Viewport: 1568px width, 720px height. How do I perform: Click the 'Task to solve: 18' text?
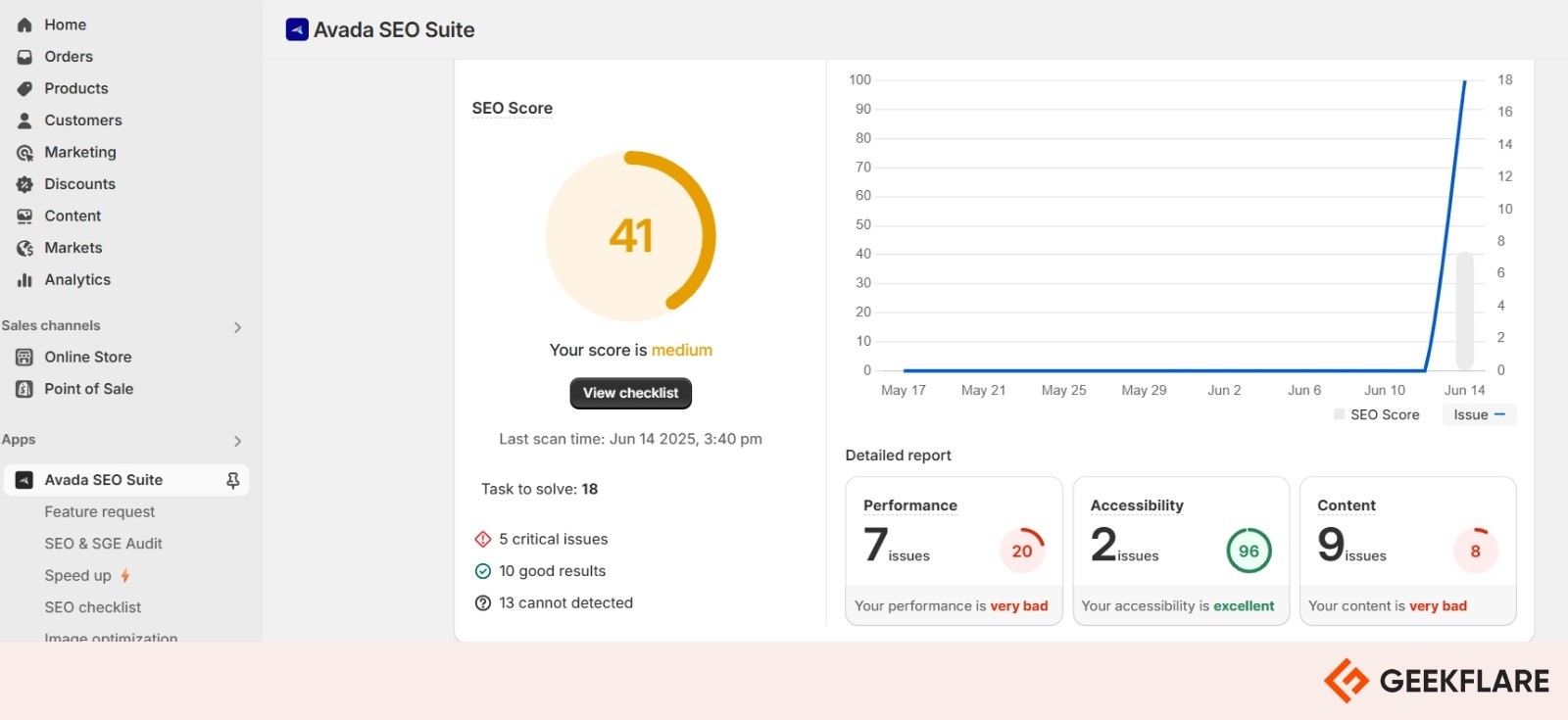pos(540,489)
